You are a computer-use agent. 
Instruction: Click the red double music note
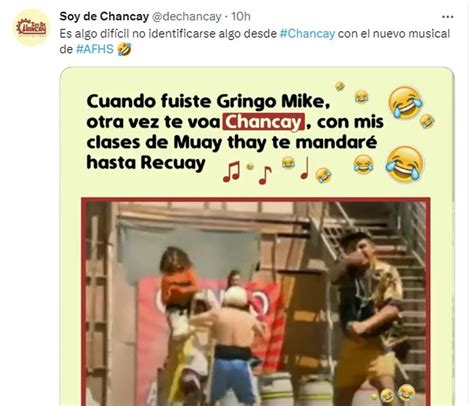pyautogui.click(x=231, y=171)
